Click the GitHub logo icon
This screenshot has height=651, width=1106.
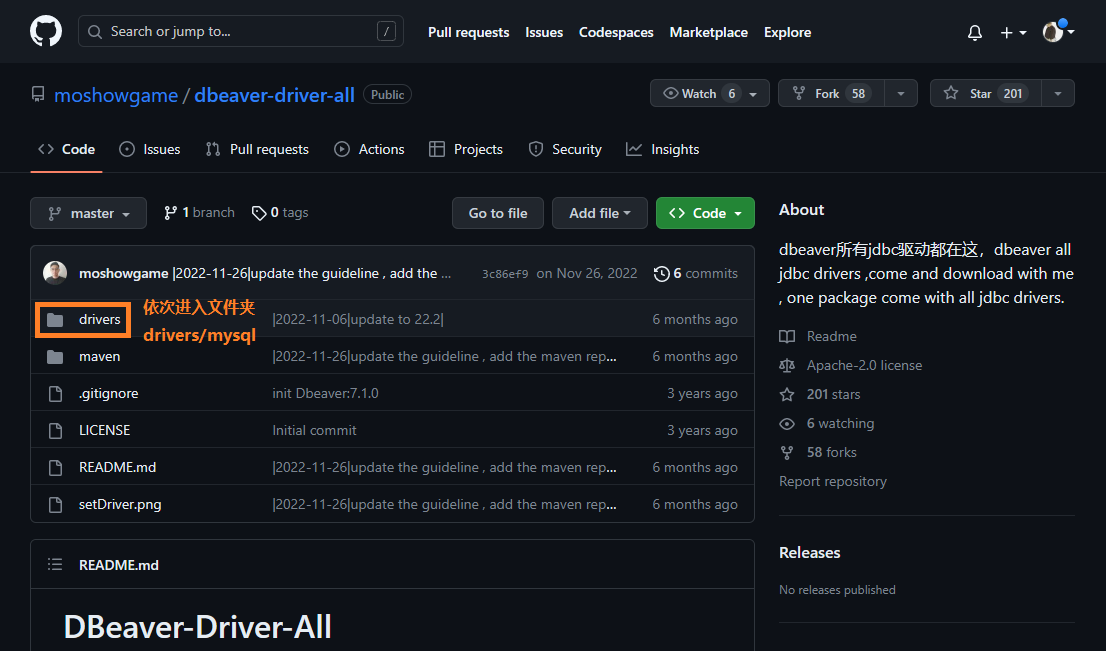46,31
